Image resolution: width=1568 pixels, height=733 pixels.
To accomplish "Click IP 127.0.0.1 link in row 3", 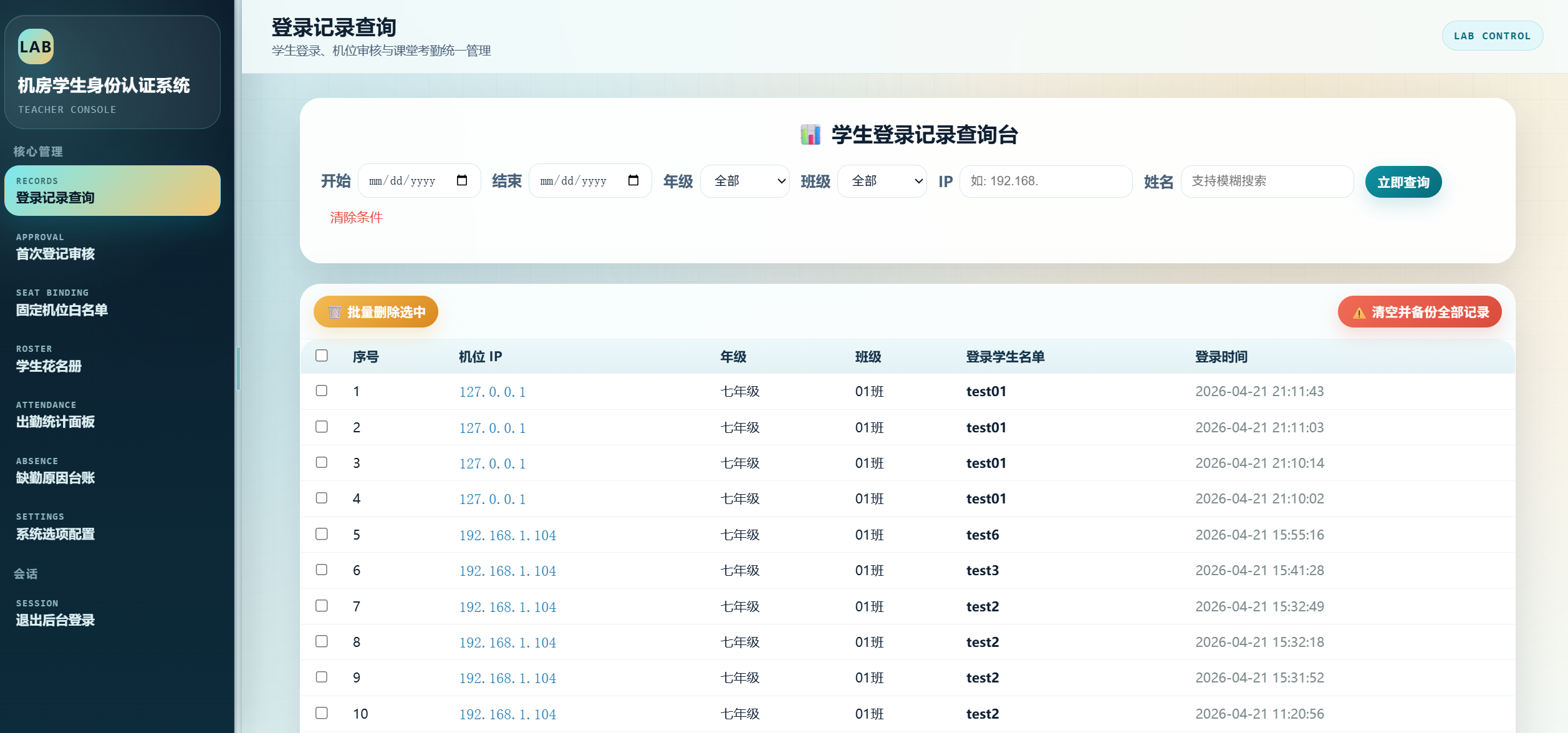I will tap(493, 464).
